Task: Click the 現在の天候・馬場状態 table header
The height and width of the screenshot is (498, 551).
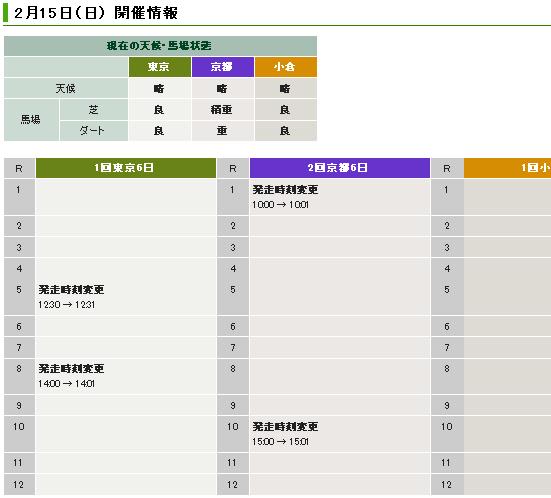Action: point(160,46)
